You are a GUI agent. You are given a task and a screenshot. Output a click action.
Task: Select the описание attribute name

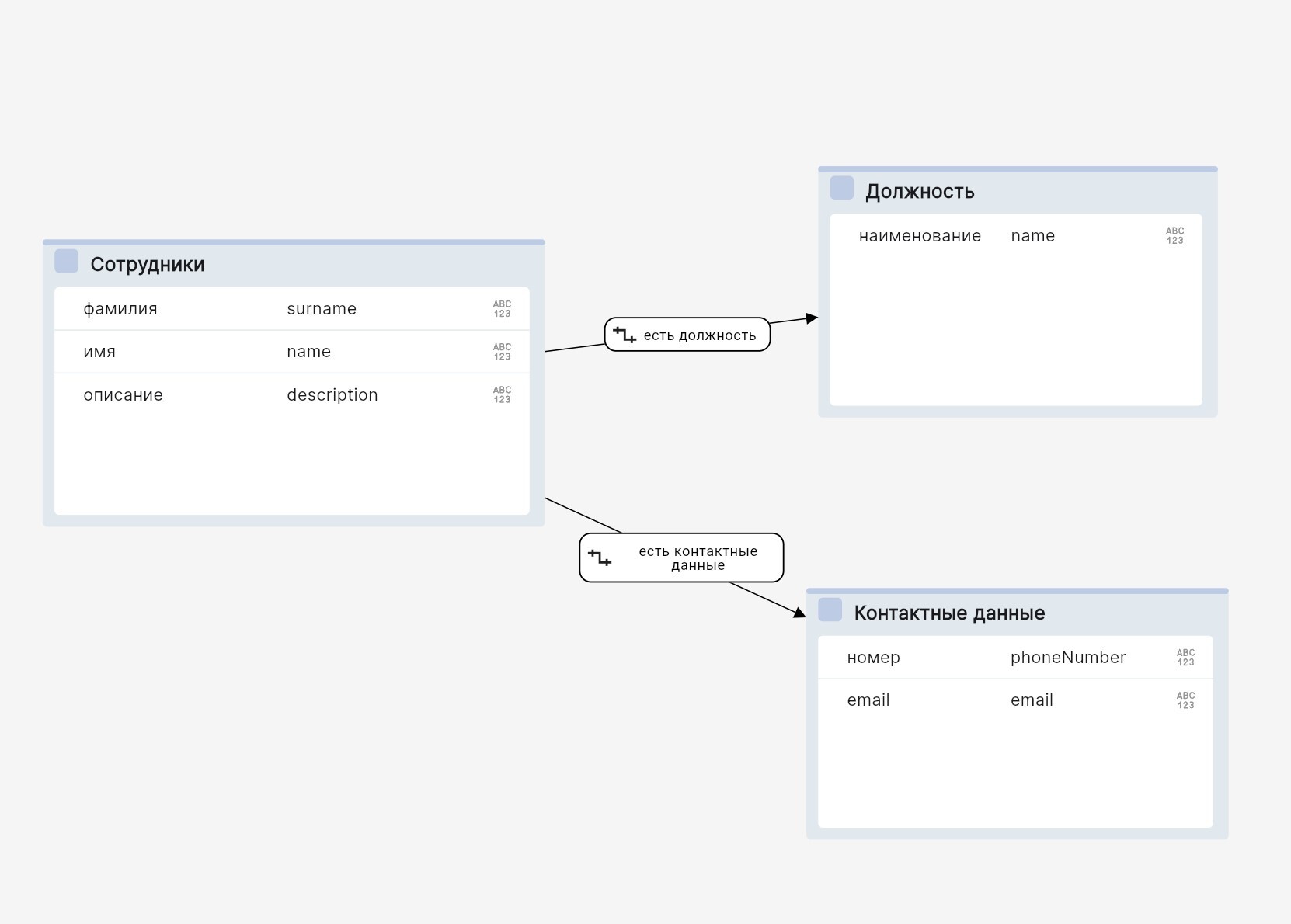[x=123, y=395]
